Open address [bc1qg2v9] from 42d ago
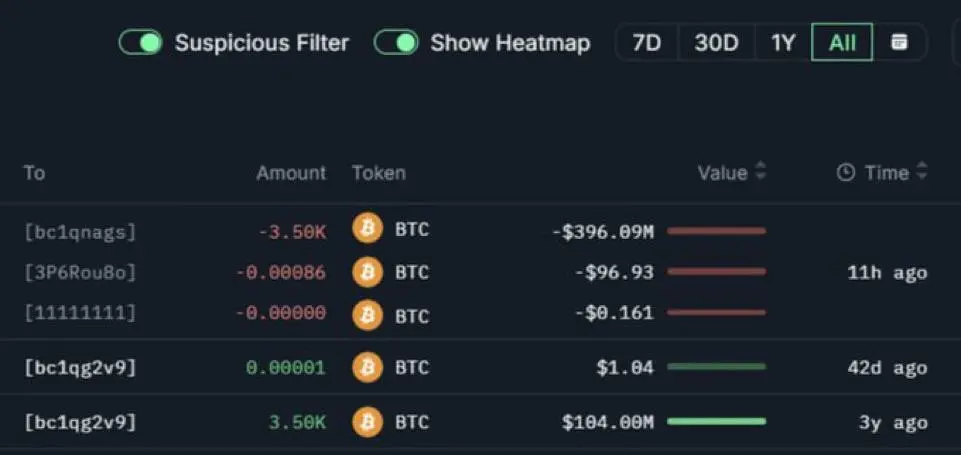 (80, 368)
